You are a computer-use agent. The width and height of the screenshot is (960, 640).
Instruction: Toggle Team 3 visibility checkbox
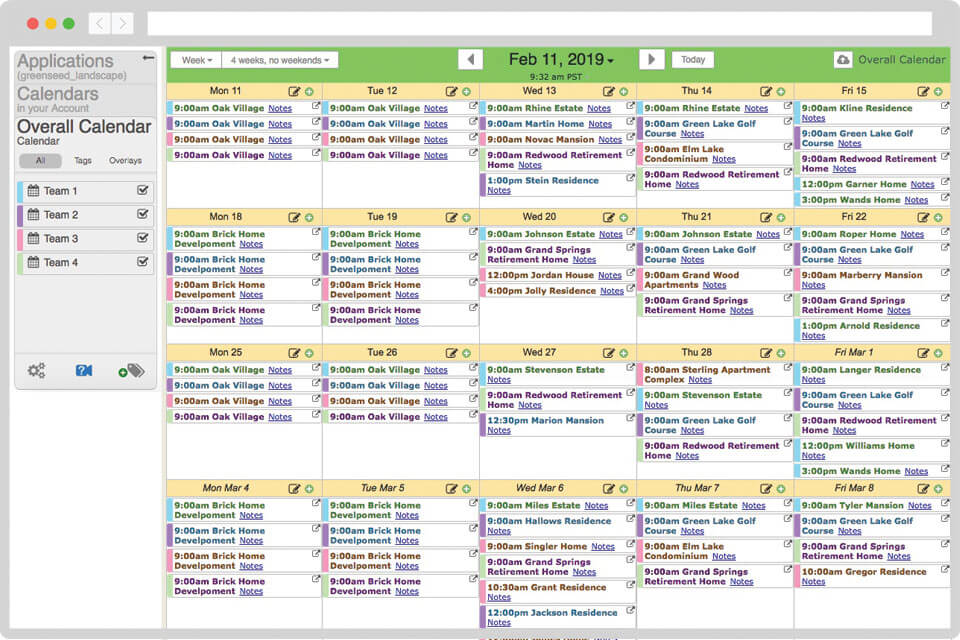[x=143, y=238]
